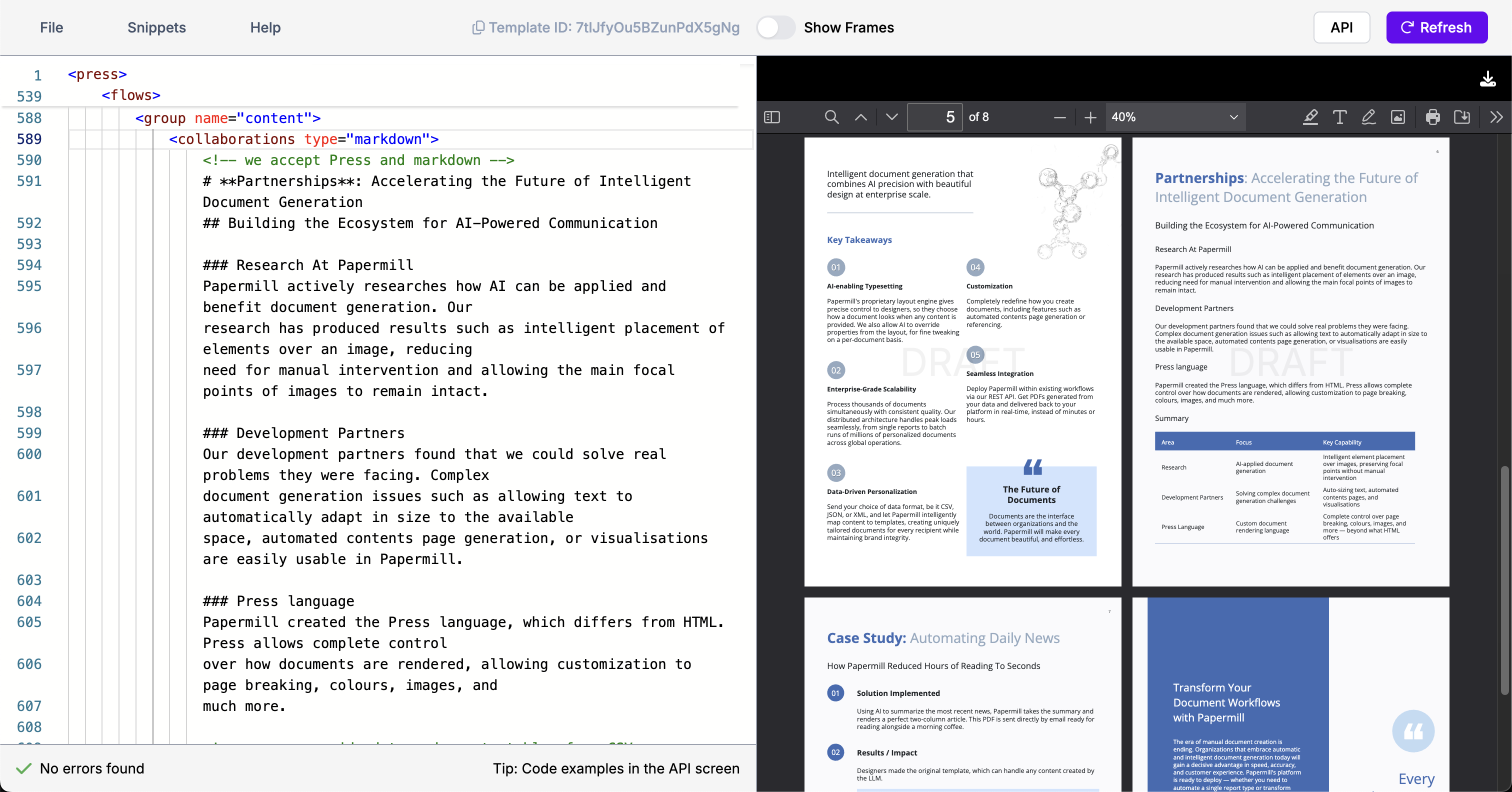
Task: Toggle the PDF viewer sidebar panel
Action: click(x=772, y=117)
